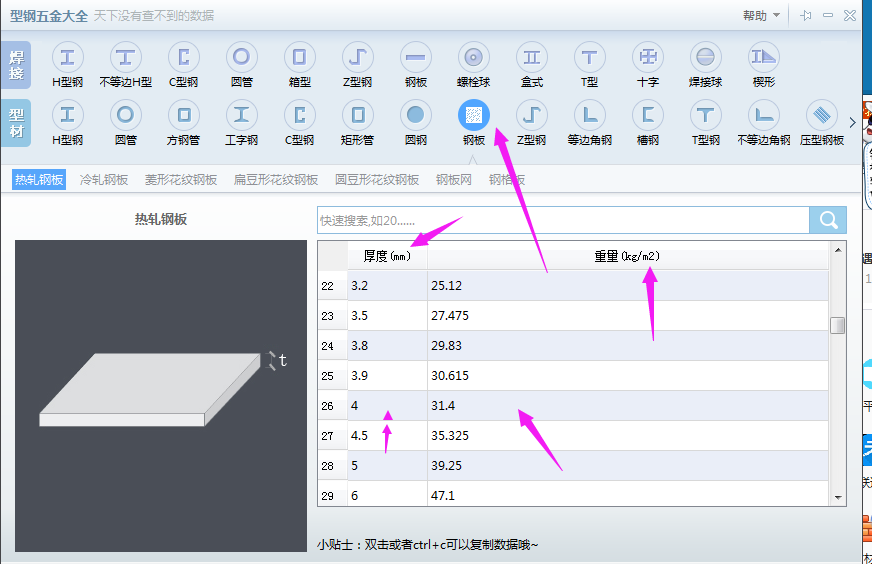Pin the window with pushpin icon
The image size is (872, 564).
tap(806, 16)
